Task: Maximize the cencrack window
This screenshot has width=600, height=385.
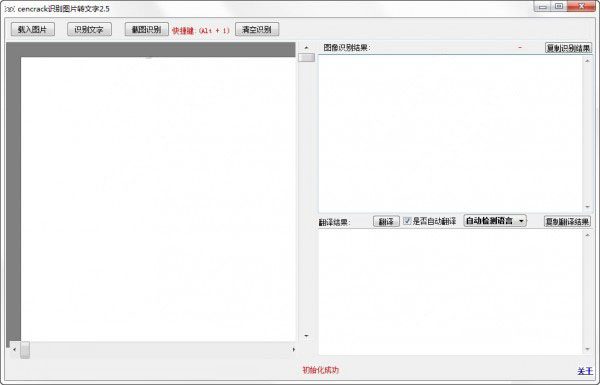Action: pyautogui.click(x=559, y=6)
